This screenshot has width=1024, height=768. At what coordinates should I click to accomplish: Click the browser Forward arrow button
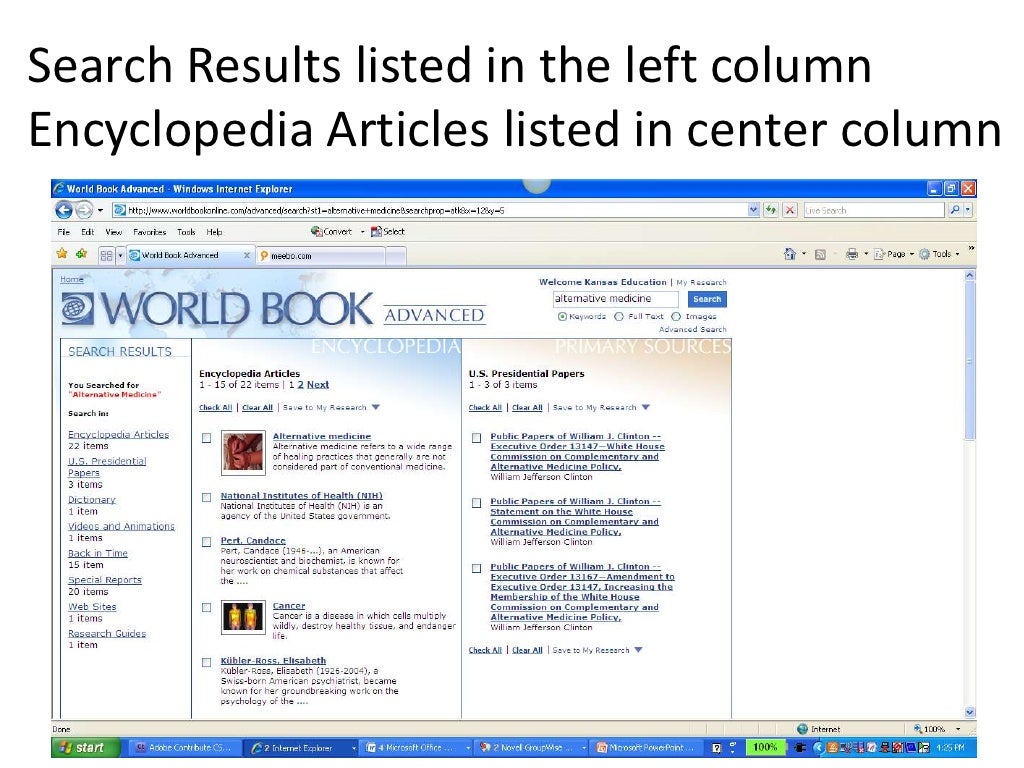point(84,210)
